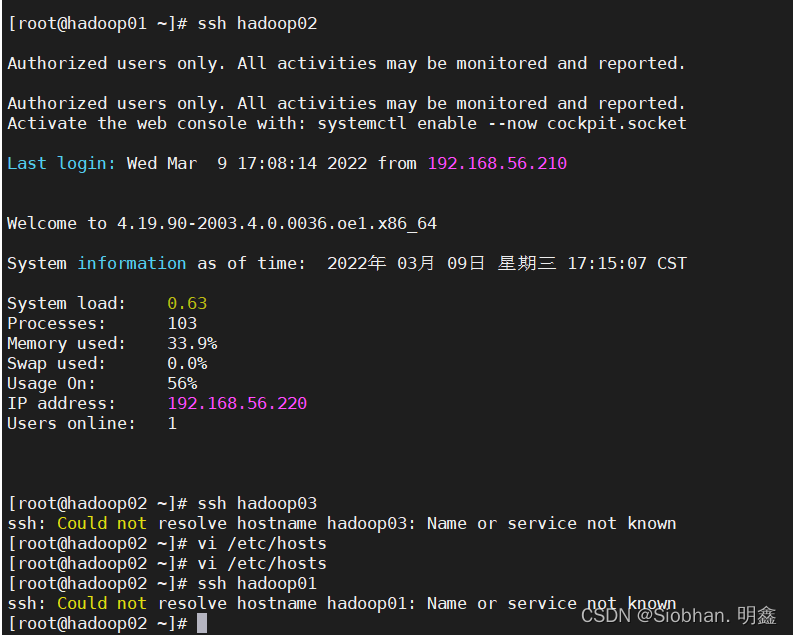Click the Usage On value 56%
Screen dimensions: 793x635
point(182,383)
